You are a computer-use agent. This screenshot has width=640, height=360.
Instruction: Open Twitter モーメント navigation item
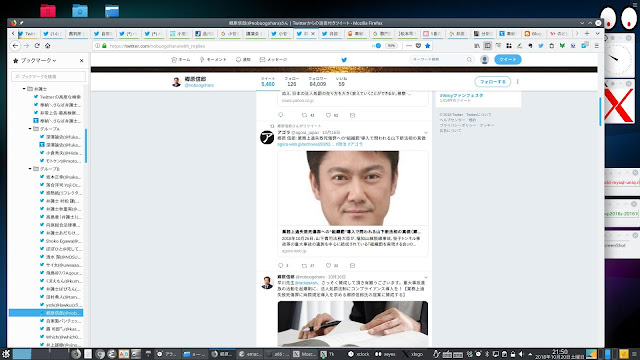(213, 60)
